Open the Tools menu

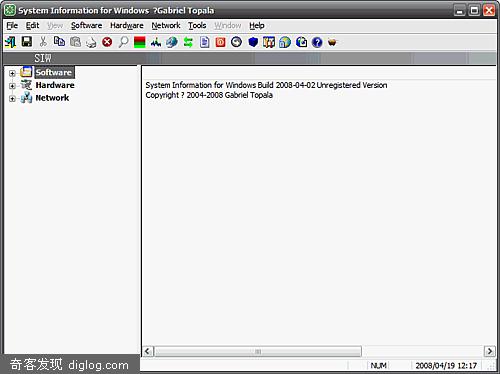(x=197, y=26)
